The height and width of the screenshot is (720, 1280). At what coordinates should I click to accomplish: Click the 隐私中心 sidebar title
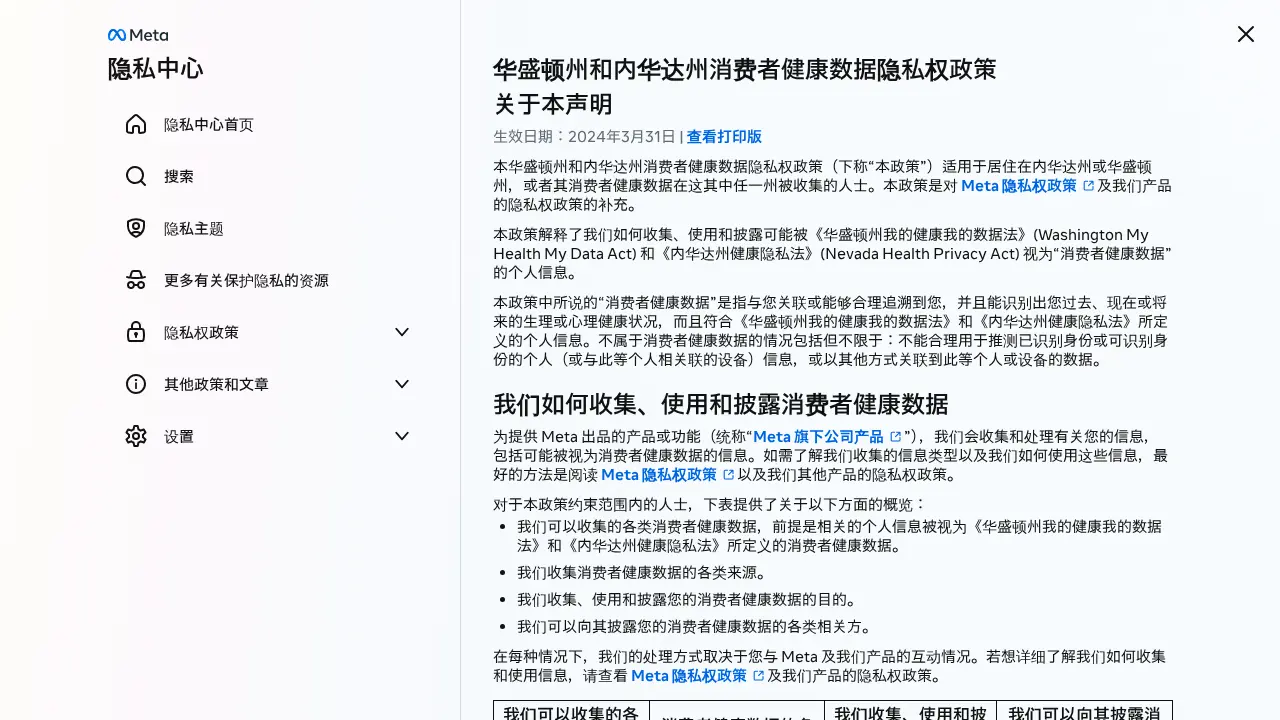coord(156,69)
